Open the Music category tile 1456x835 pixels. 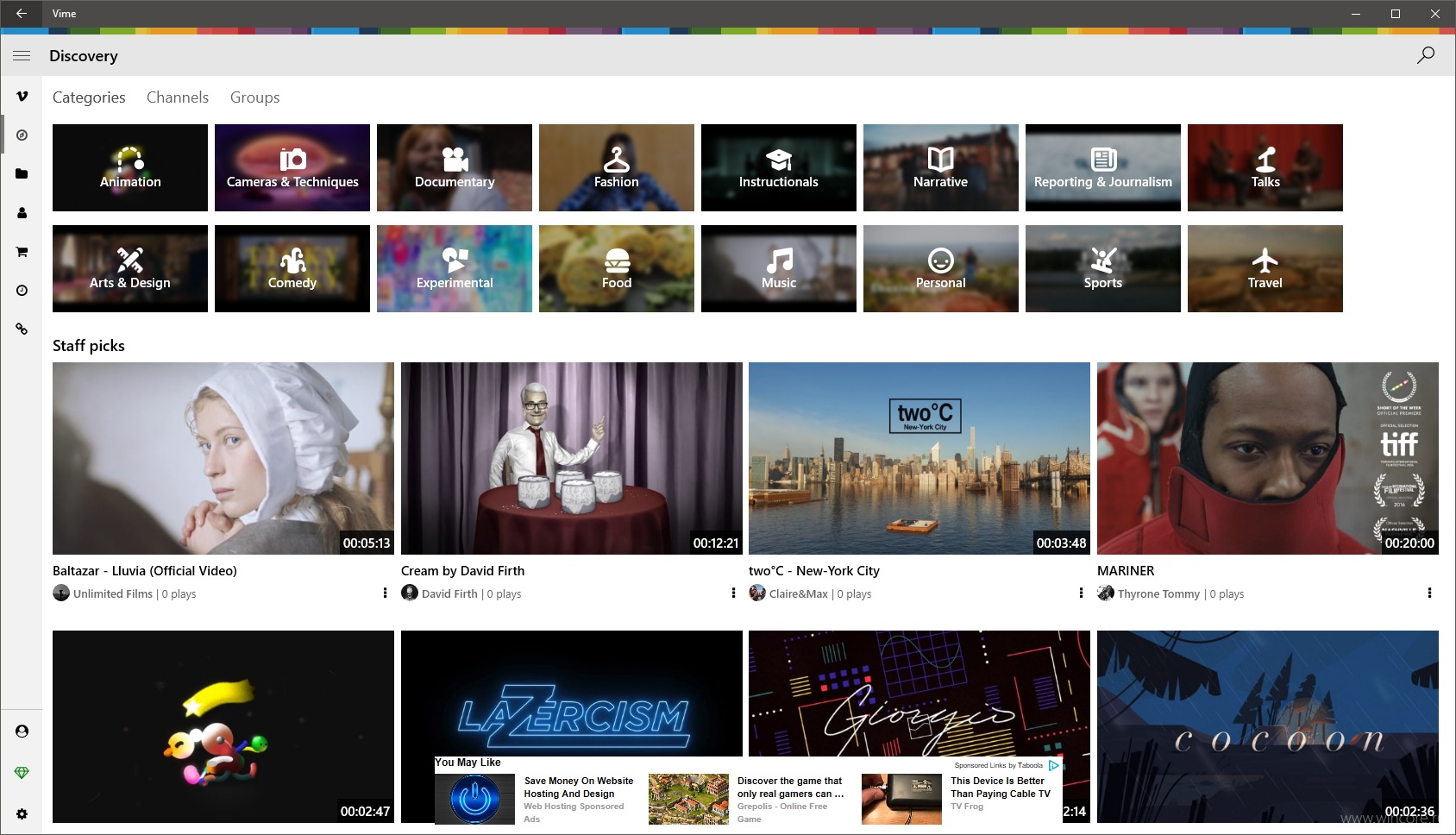[779, 268]
